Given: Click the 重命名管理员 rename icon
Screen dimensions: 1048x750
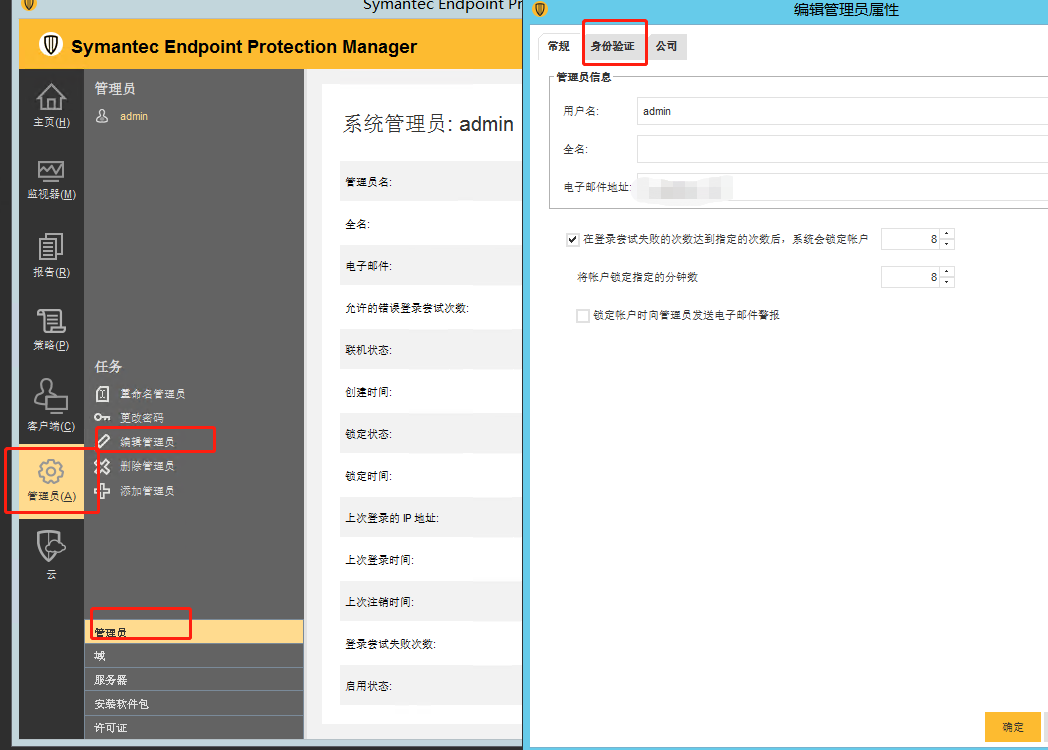Looking at the screenshot, I should click(102, 394).
